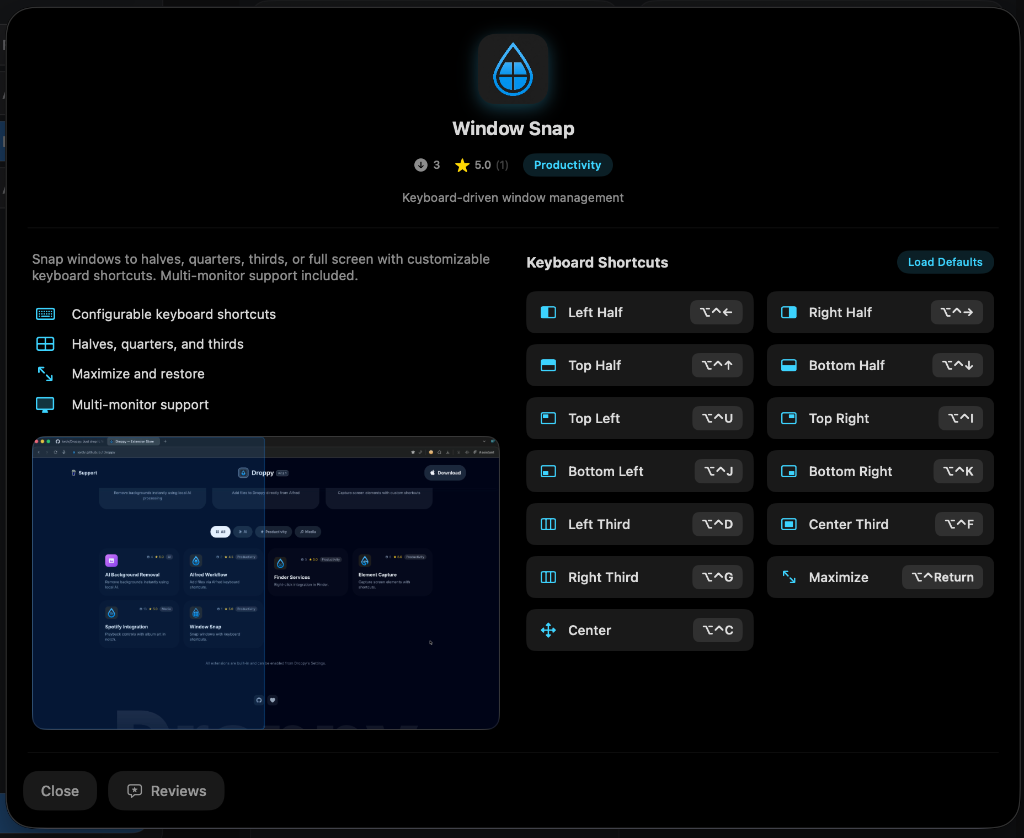This screenshot has height=838, width=1024.
Task: Open the Reviews section
Action: pos(166,791)
